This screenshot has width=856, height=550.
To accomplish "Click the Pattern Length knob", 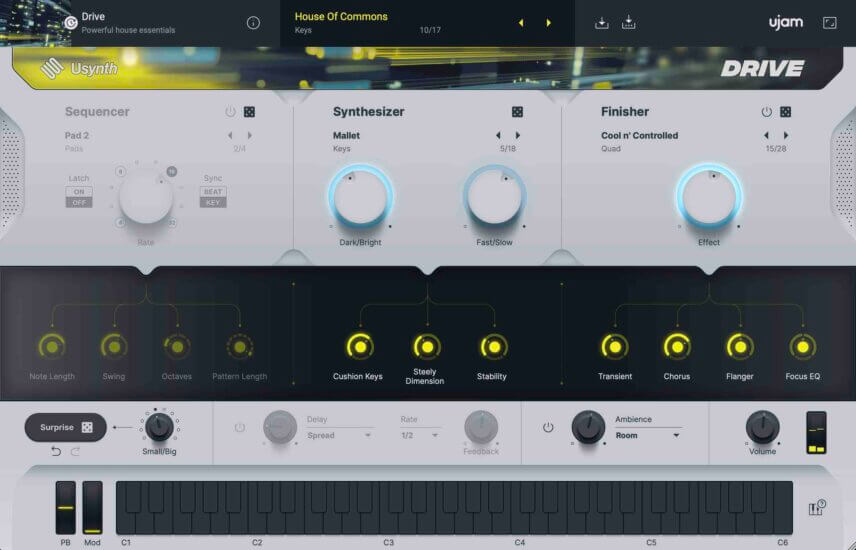I will click(240, 347).
